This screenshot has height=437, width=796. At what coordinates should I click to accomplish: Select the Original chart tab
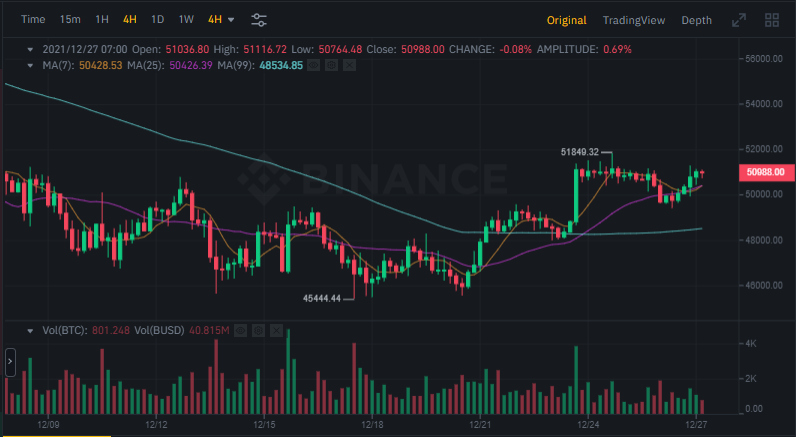[x=566, y=20]
